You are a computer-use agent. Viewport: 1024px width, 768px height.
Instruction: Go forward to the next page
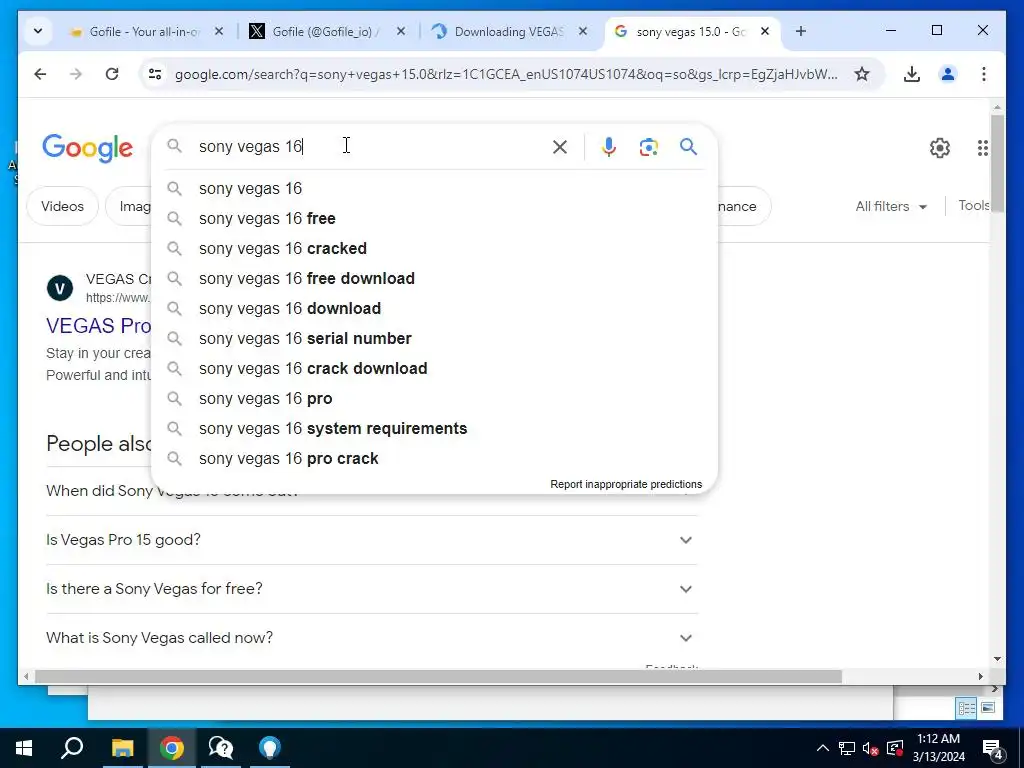coord(76,74)
